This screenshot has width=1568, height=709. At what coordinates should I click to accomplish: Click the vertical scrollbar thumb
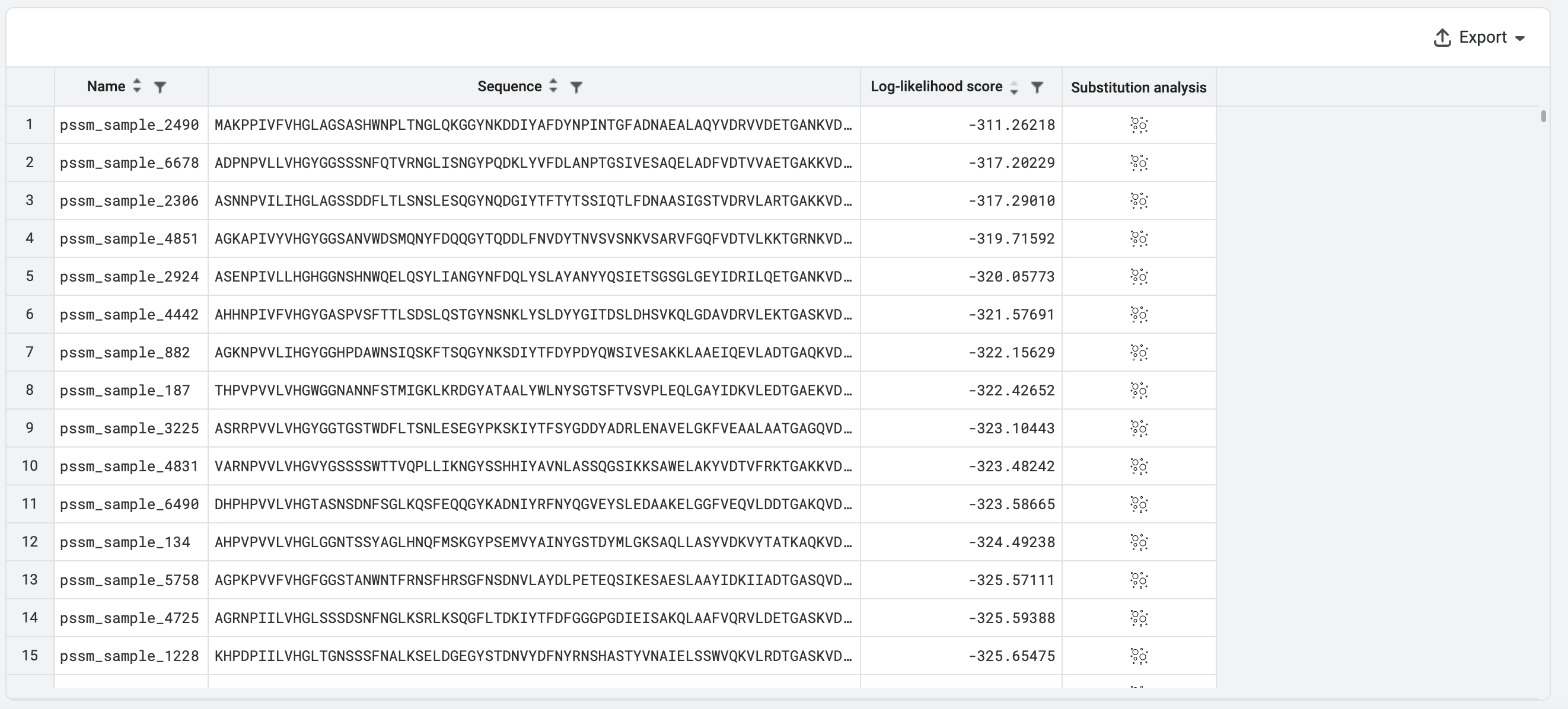click(1543, 116)
